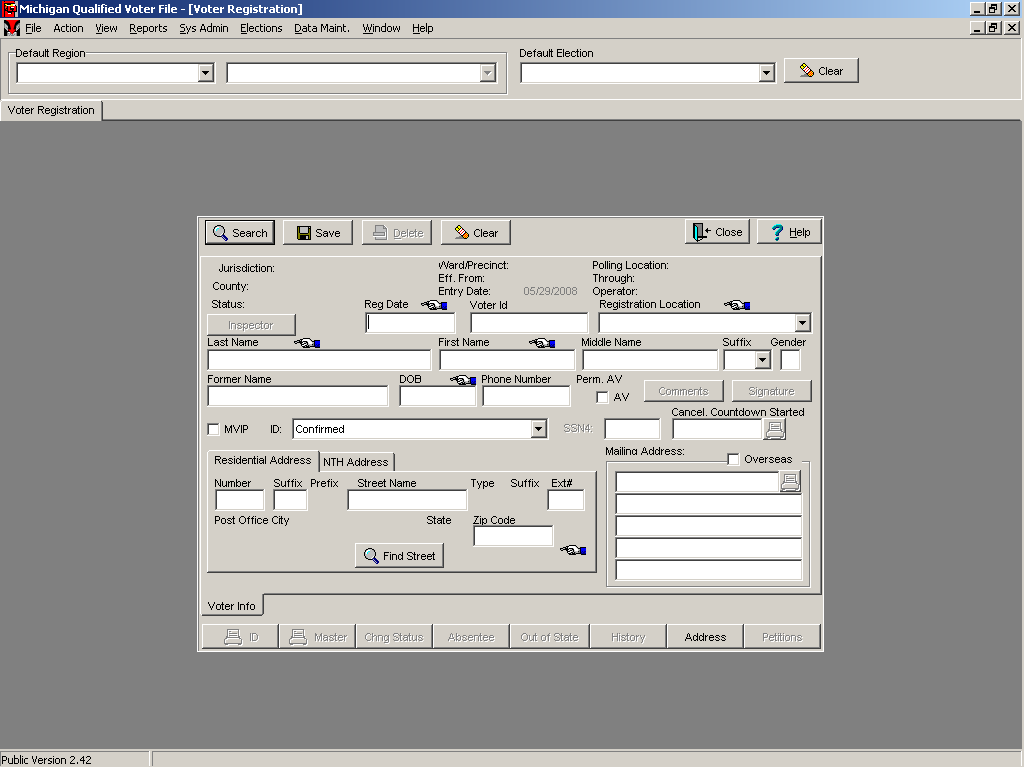Open the Registration Location dropdown
The image size is (1024, 768).
802,323
